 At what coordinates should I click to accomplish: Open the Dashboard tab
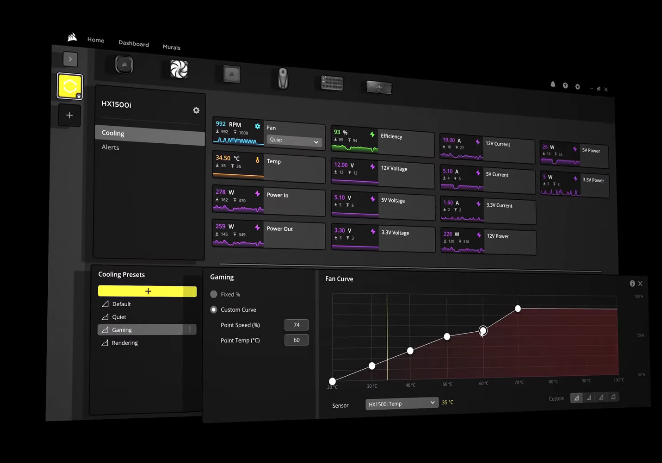pyautogui.click(x=134, y=43)
